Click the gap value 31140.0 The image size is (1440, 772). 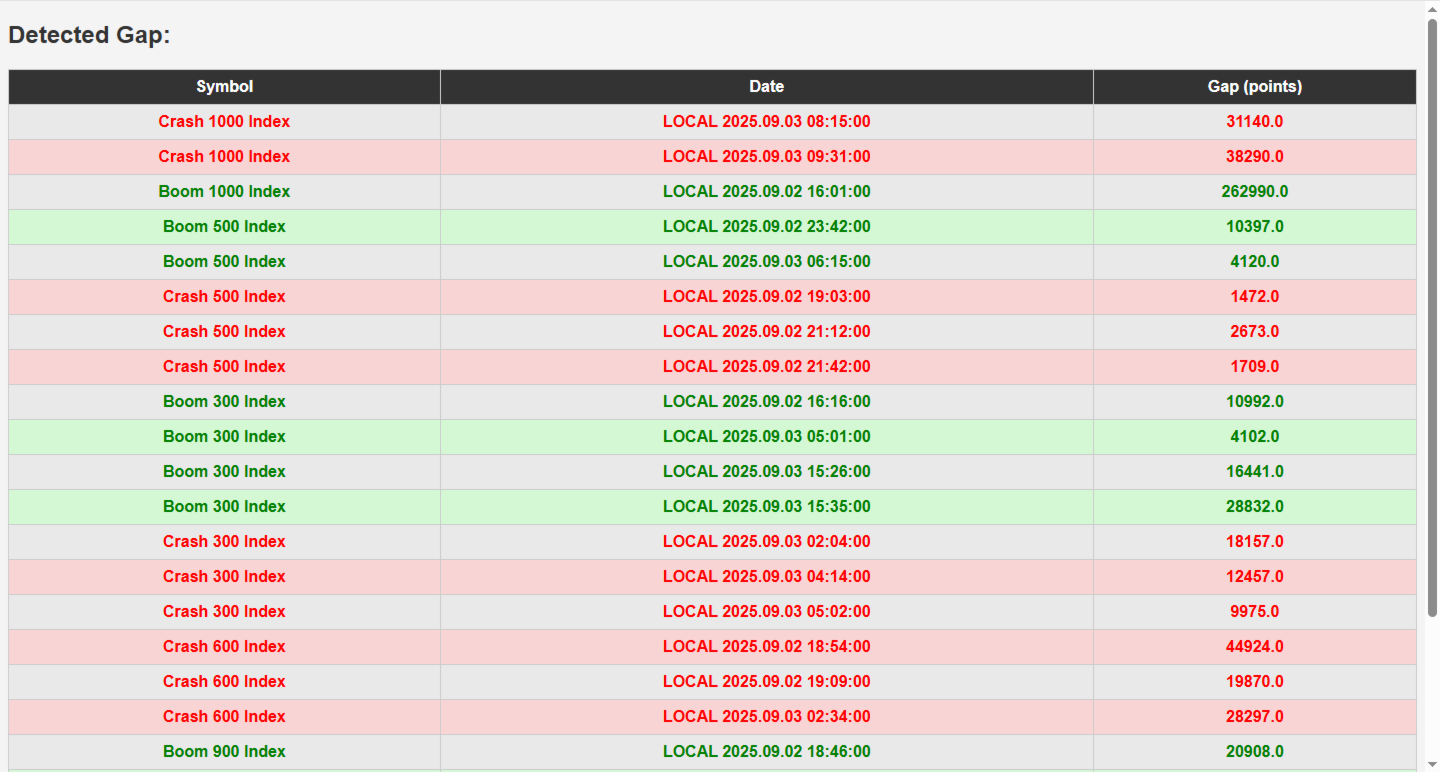click(1255, 122)
